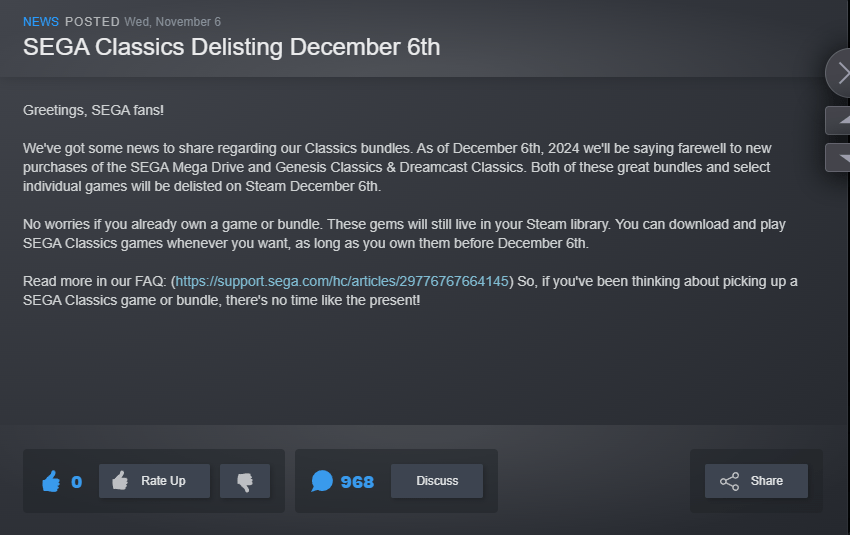
Task: Open the Discuss comments button
Action: click(437, 481)
